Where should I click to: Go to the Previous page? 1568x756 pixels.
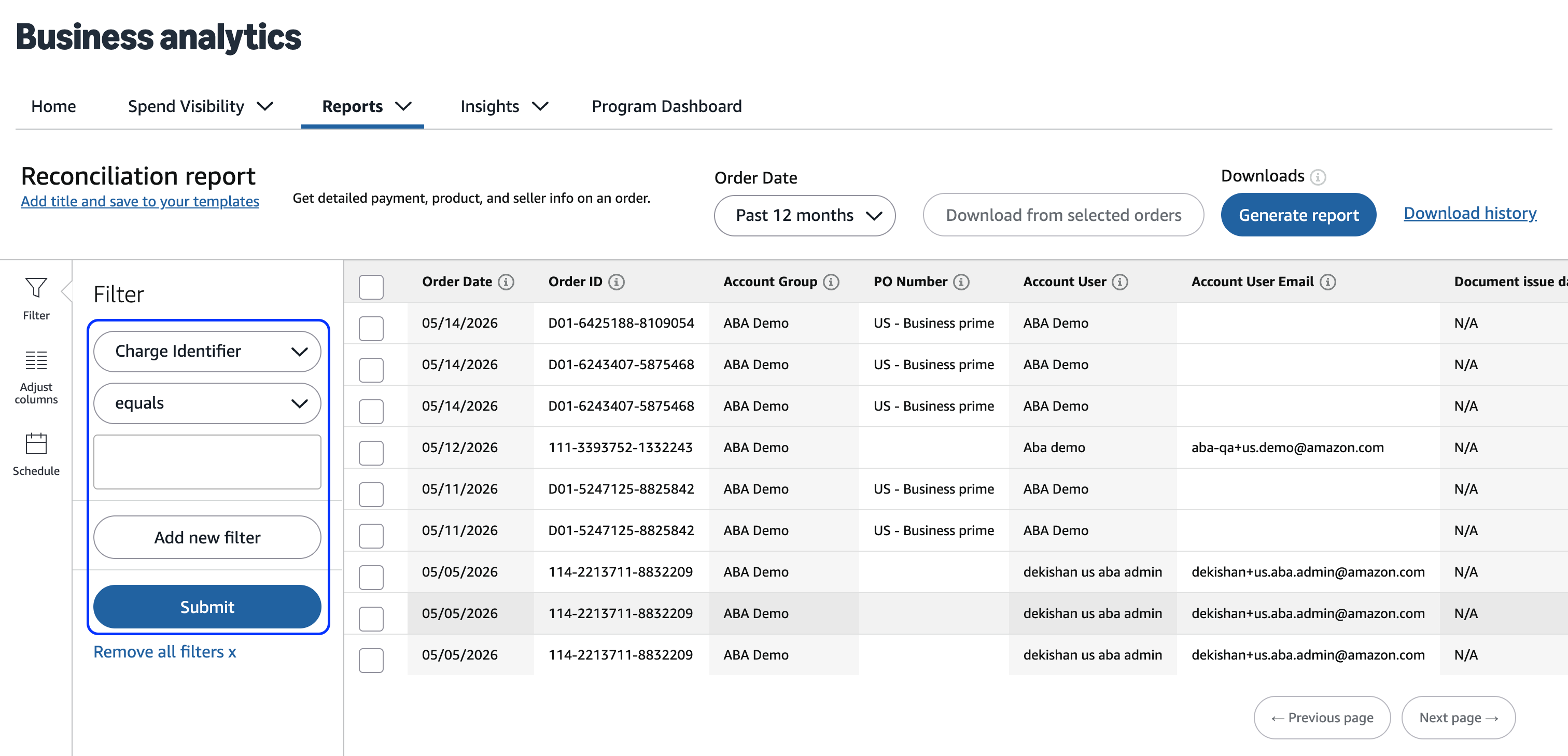[1322, 718]
